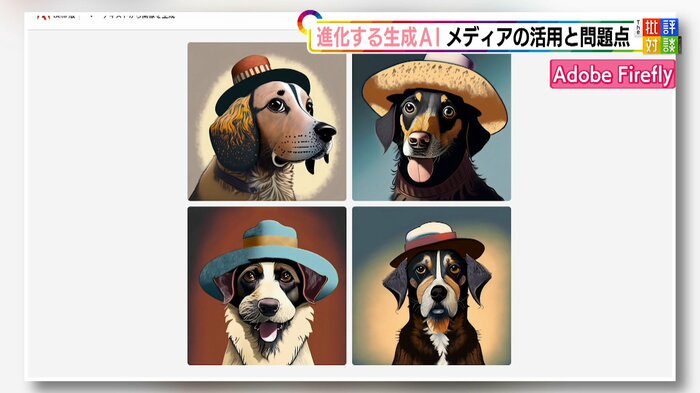Click the black メディアの活用と問題点 caption text
The height and width of the screenshot is (393, 700).
click(x=538, y=37)
